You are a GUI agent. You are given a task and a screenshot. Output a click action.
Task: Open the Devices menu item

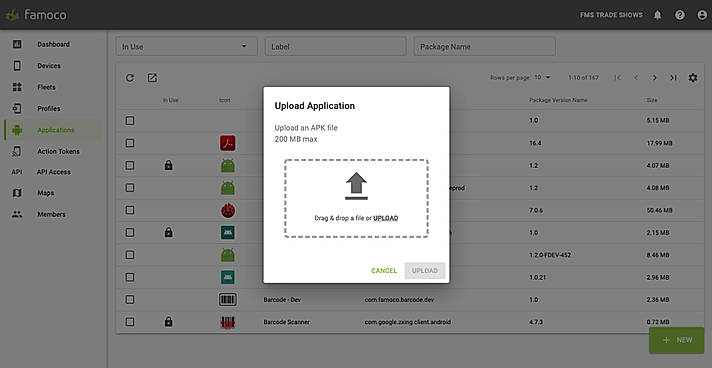[49, 66]
